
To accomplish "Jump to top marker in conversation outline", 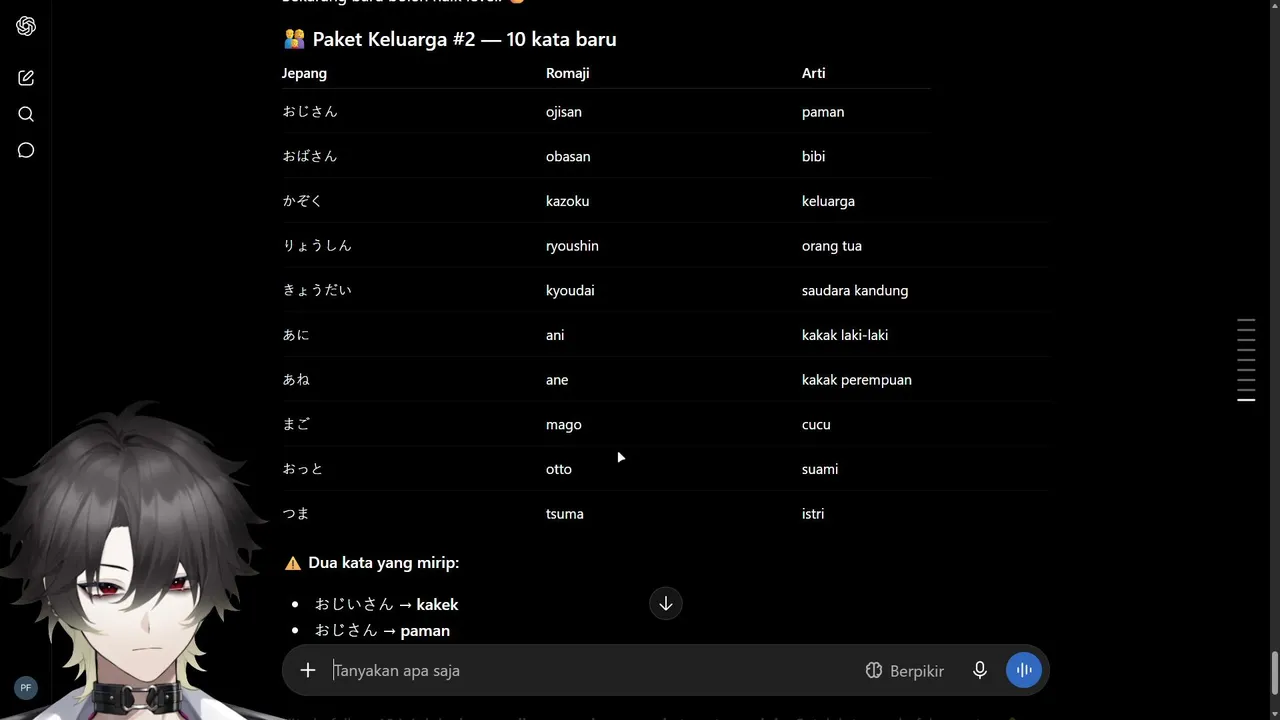I will coord(1246,320).
